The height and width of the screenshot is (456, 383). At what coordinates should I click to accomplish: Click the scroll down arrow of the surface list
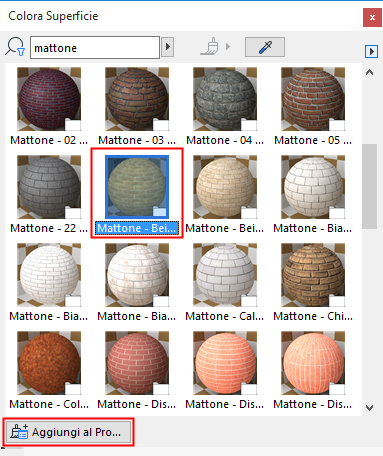[369, 408]
